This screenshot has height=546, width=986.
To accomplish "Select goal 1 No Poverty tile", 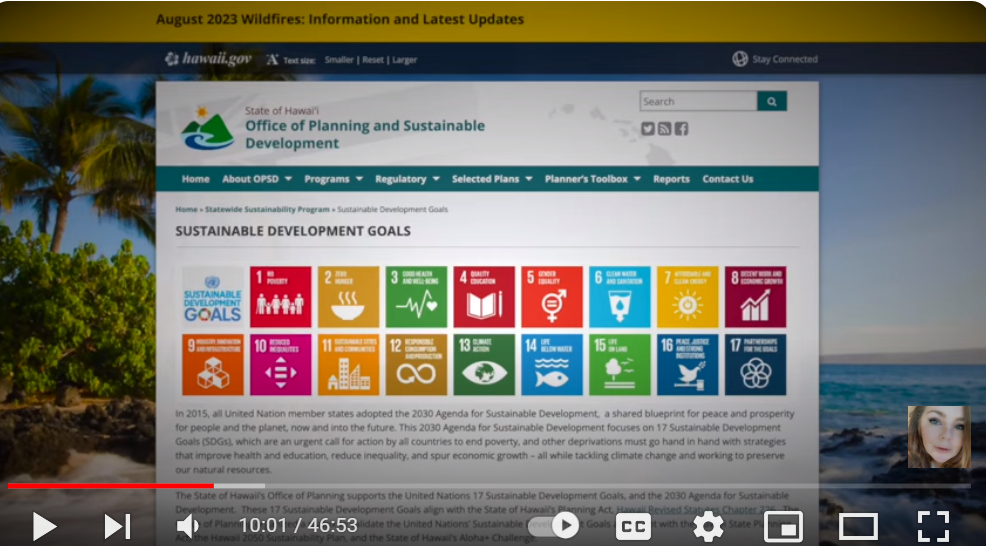I will tap(280, 297).
